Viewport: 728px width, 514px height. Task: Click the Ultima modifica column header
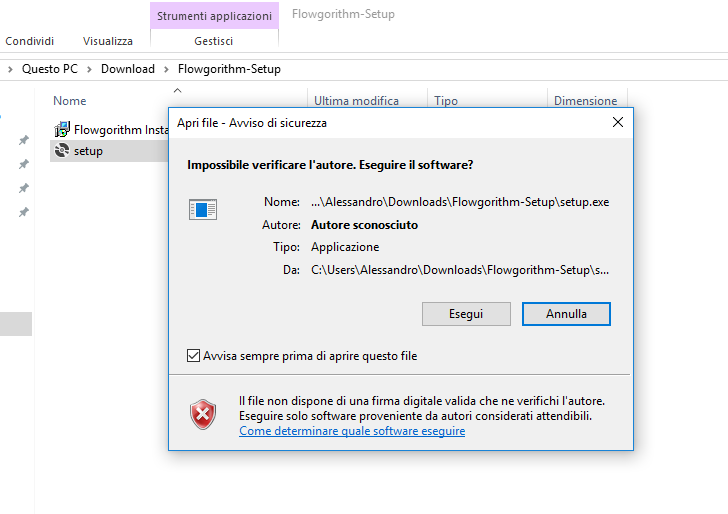pos(356,101)
